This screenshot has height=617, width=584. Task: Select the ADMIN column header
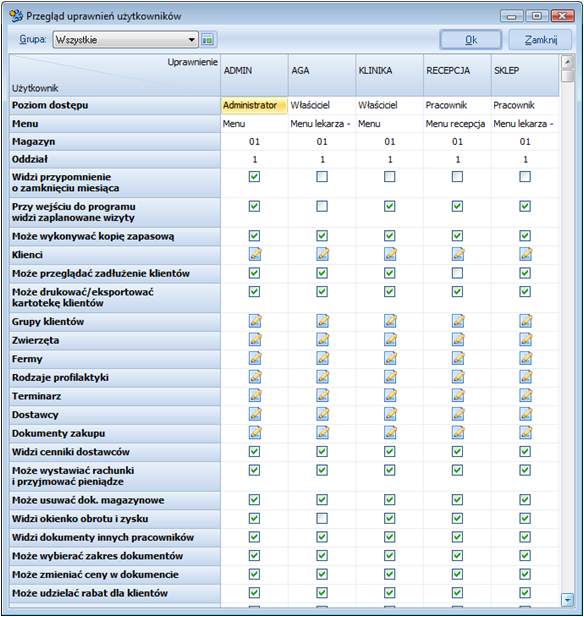(x=254, y=75)
